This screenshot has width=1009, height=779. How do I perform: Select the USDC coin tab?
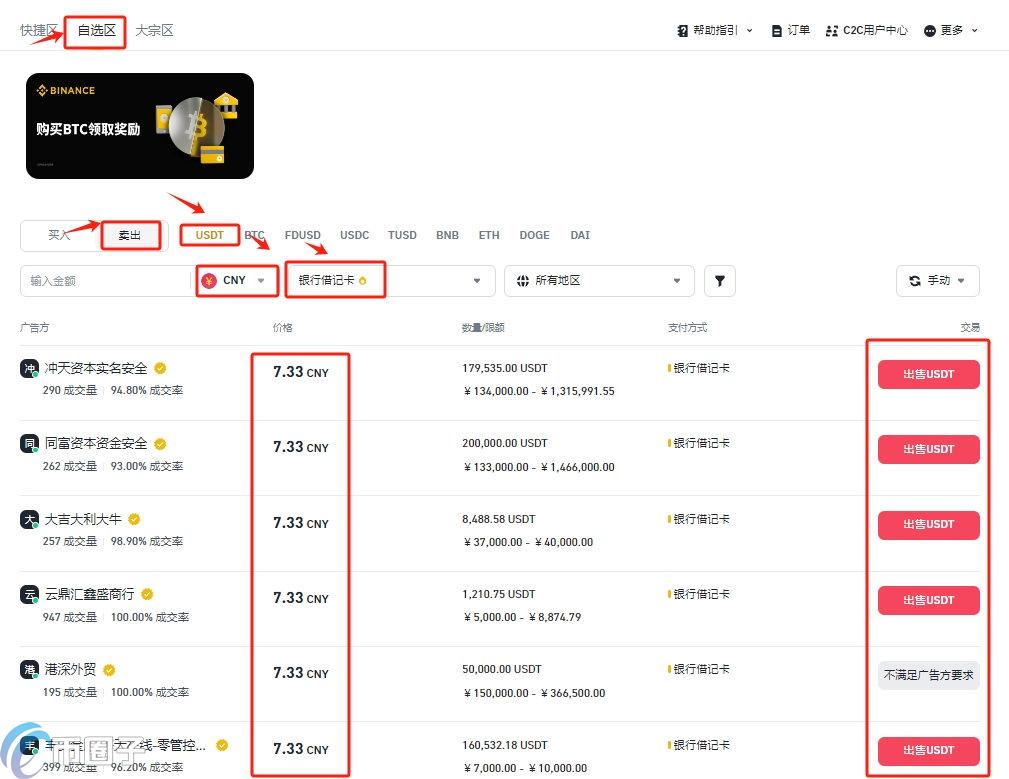pyautogui.click(x=355, y=235)
